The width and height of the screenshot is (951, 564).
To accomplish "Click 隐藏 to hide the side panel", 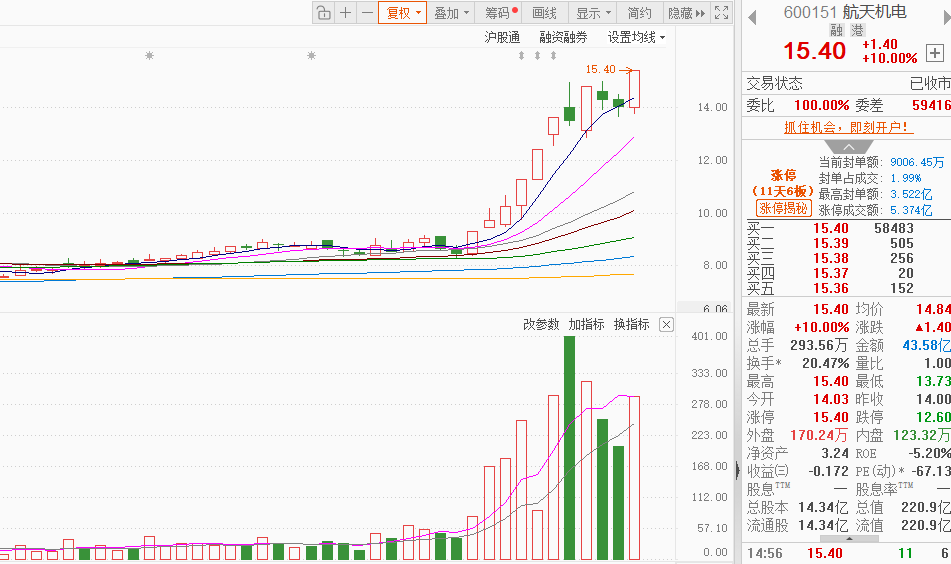I will coord(686,13).
